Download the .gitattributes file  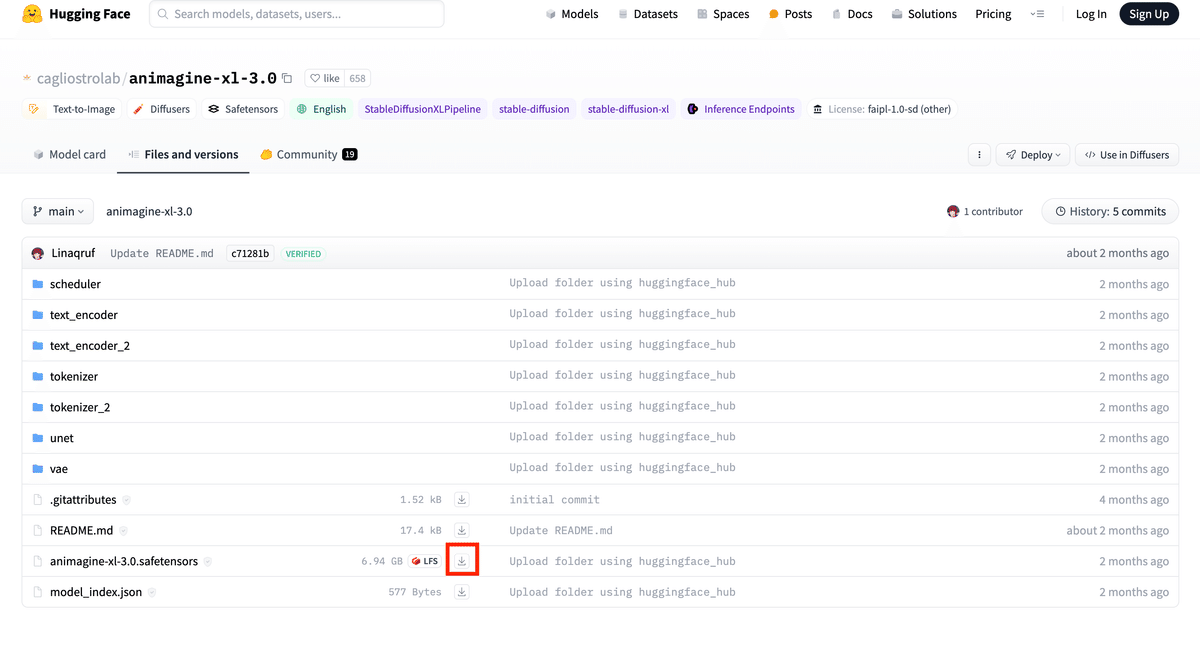[462, 499]
